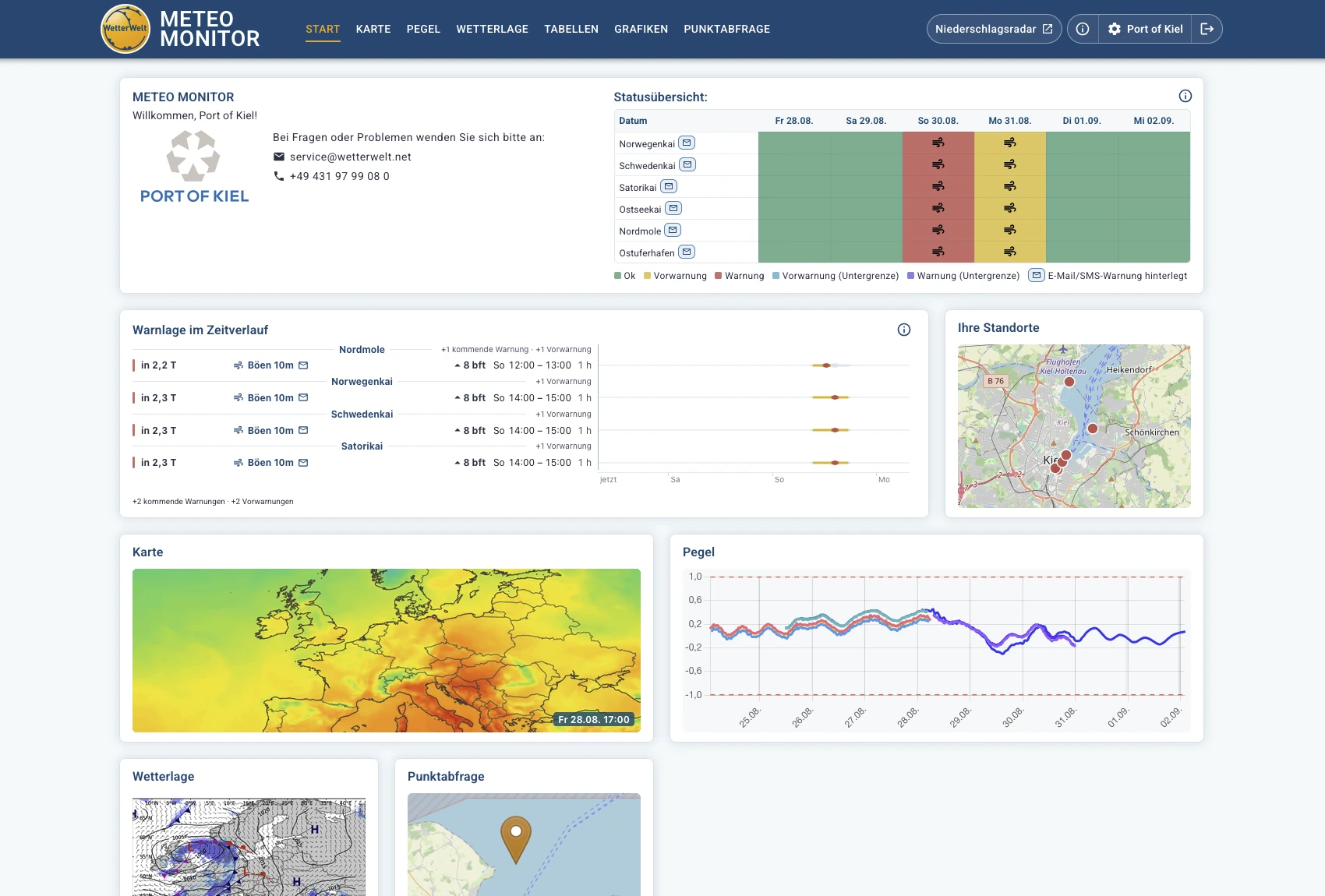The image size is (1325, 896).
Task: Click the 'Fr 28.08. 17:00' map timestamp
Action: 594,720
